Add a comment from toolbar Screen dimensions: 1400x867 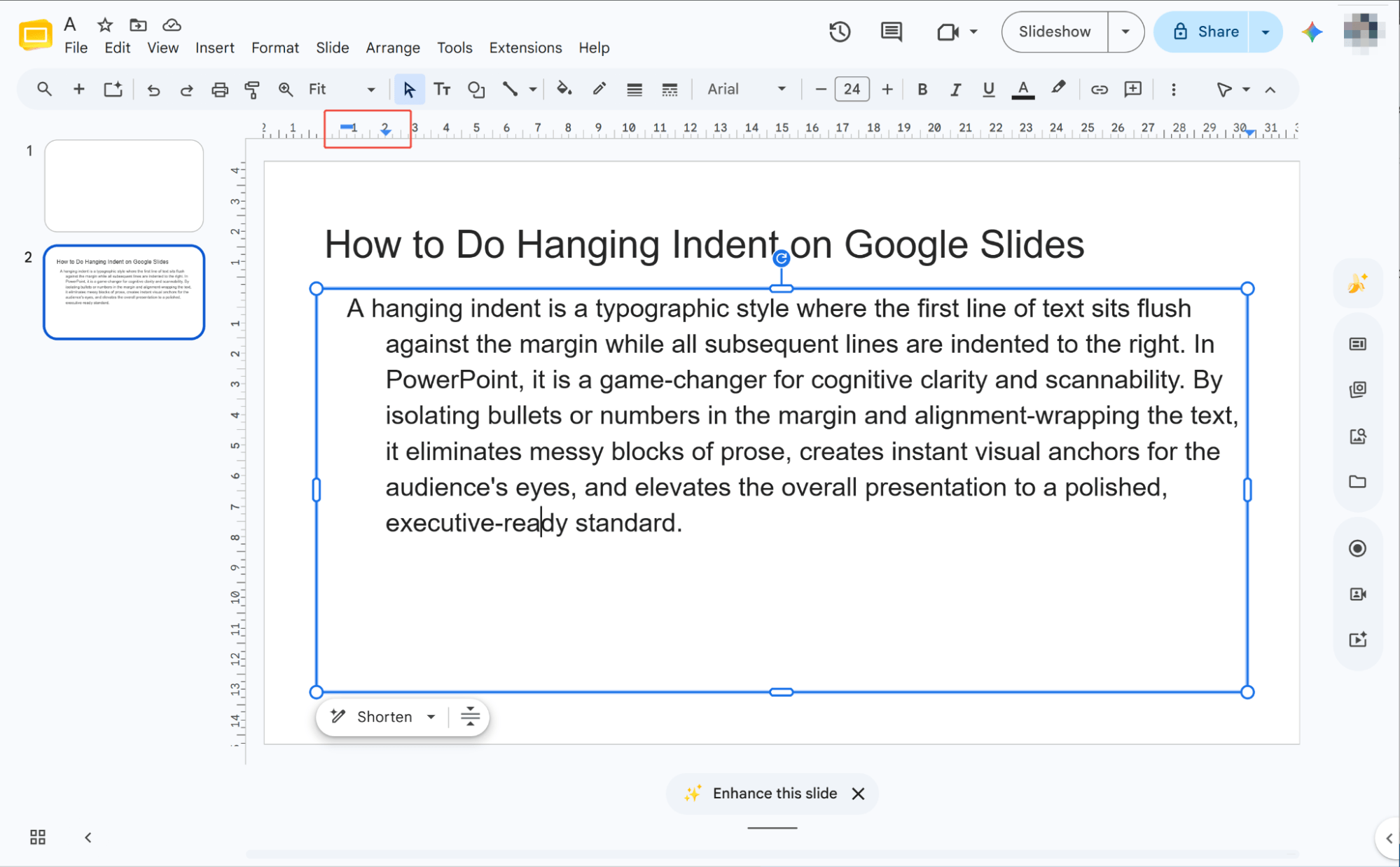coord(1132,89)
